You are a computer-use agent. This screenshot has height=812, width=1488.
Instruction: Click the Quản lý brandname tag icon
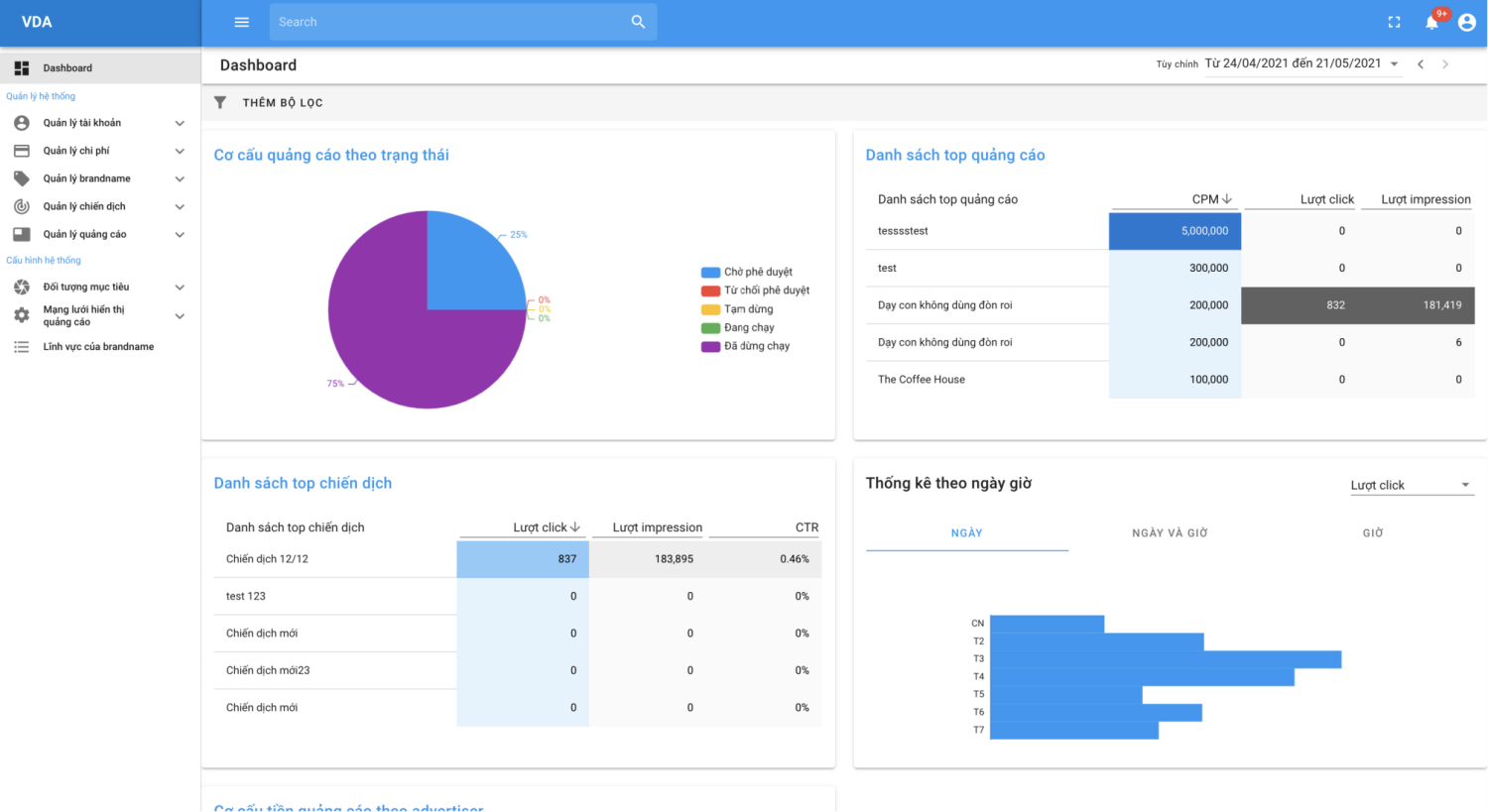tap(22, 178)
